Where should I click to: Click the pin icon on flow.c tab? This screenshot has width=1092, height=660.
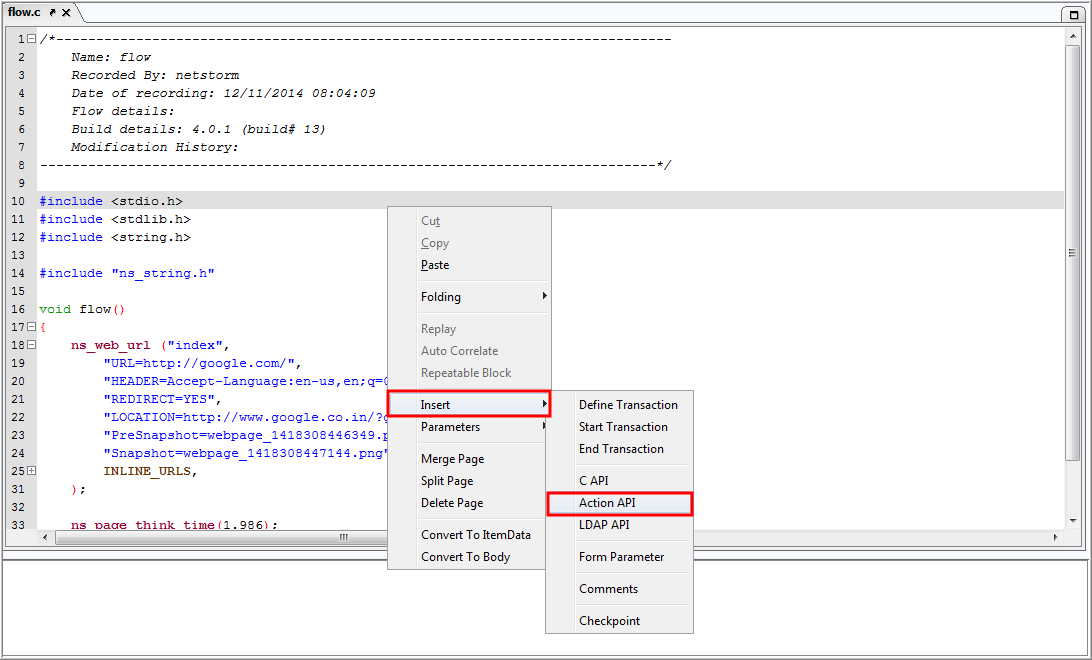point(52,13)
